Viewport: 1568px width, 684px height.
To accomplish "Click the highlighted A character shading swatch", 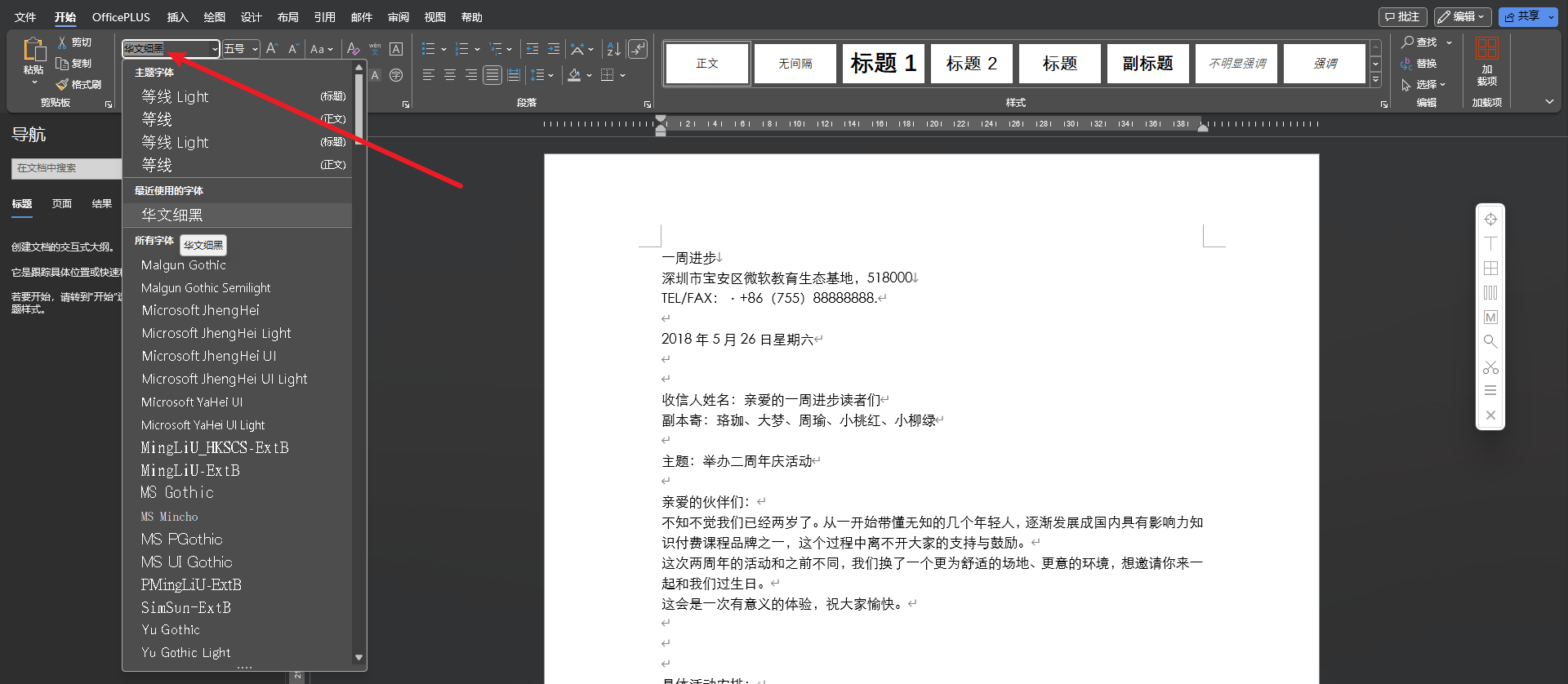I will 375,75.
